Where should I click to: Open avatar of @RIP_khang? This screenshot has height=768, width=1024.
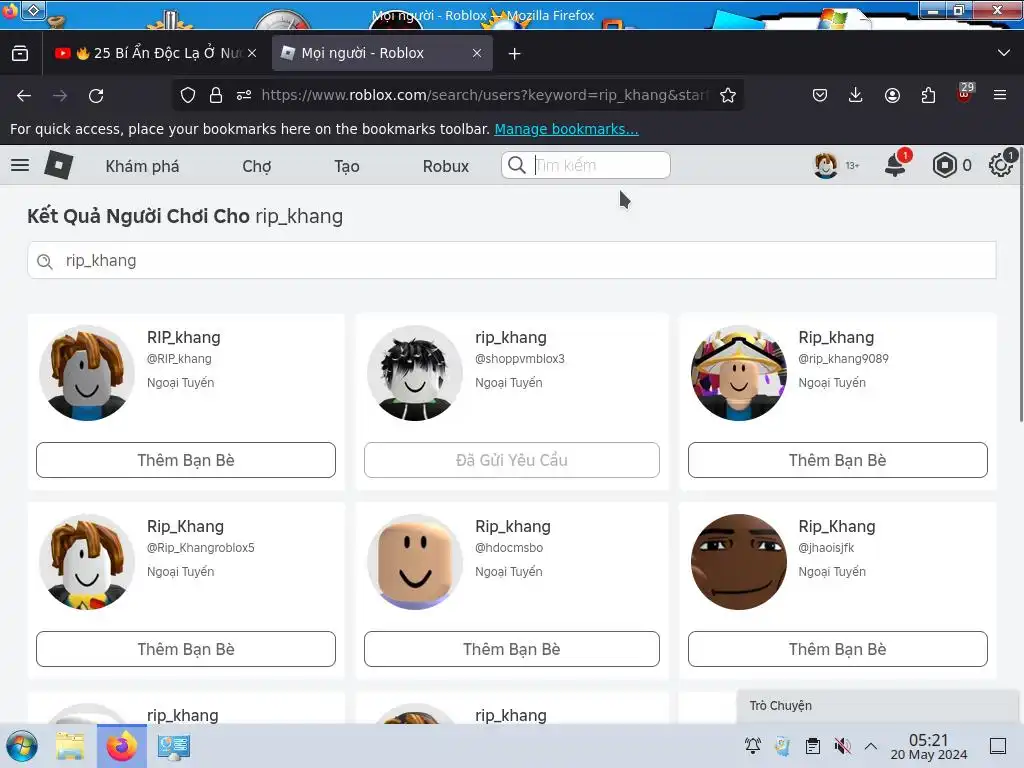tap(87, 373)
